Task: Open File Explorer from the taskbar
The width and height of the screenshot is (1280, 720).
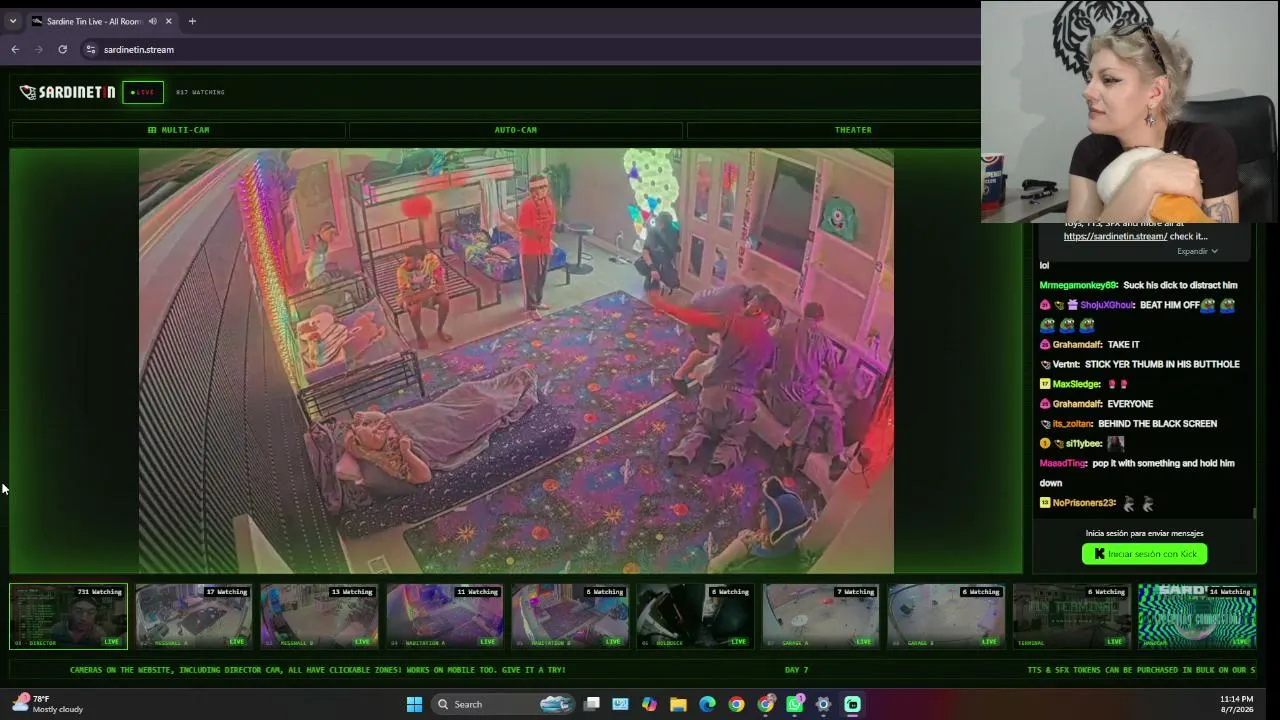Action: pos(678,704)
